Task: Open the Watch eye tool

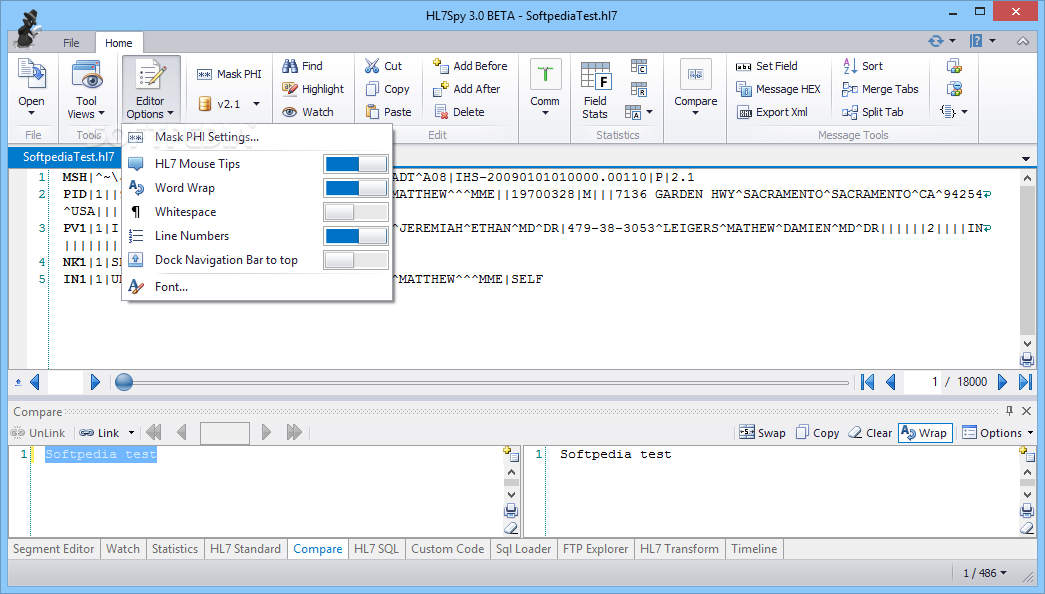Action: point(307,112)
